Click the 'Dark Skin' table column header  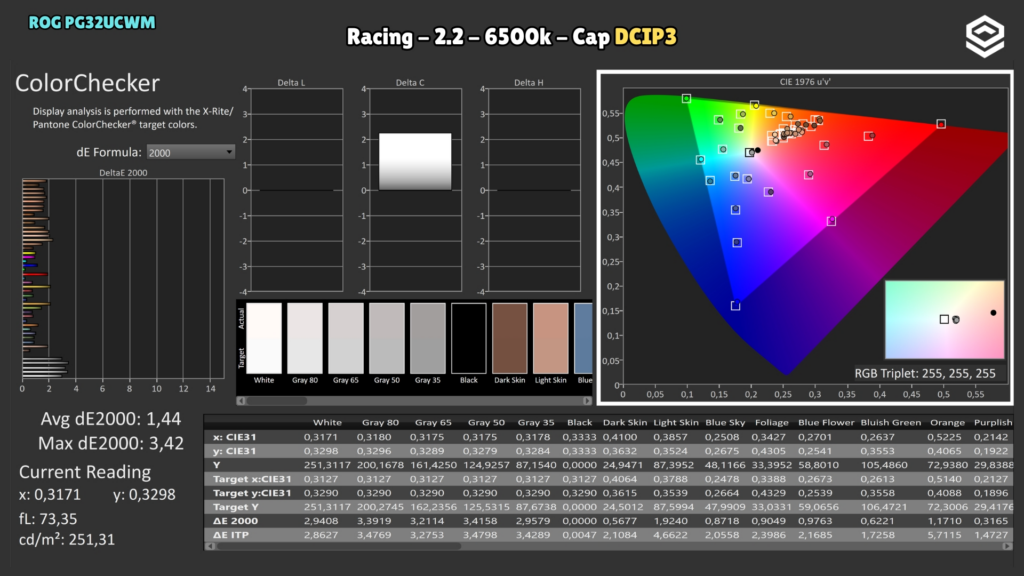[624, 423]
